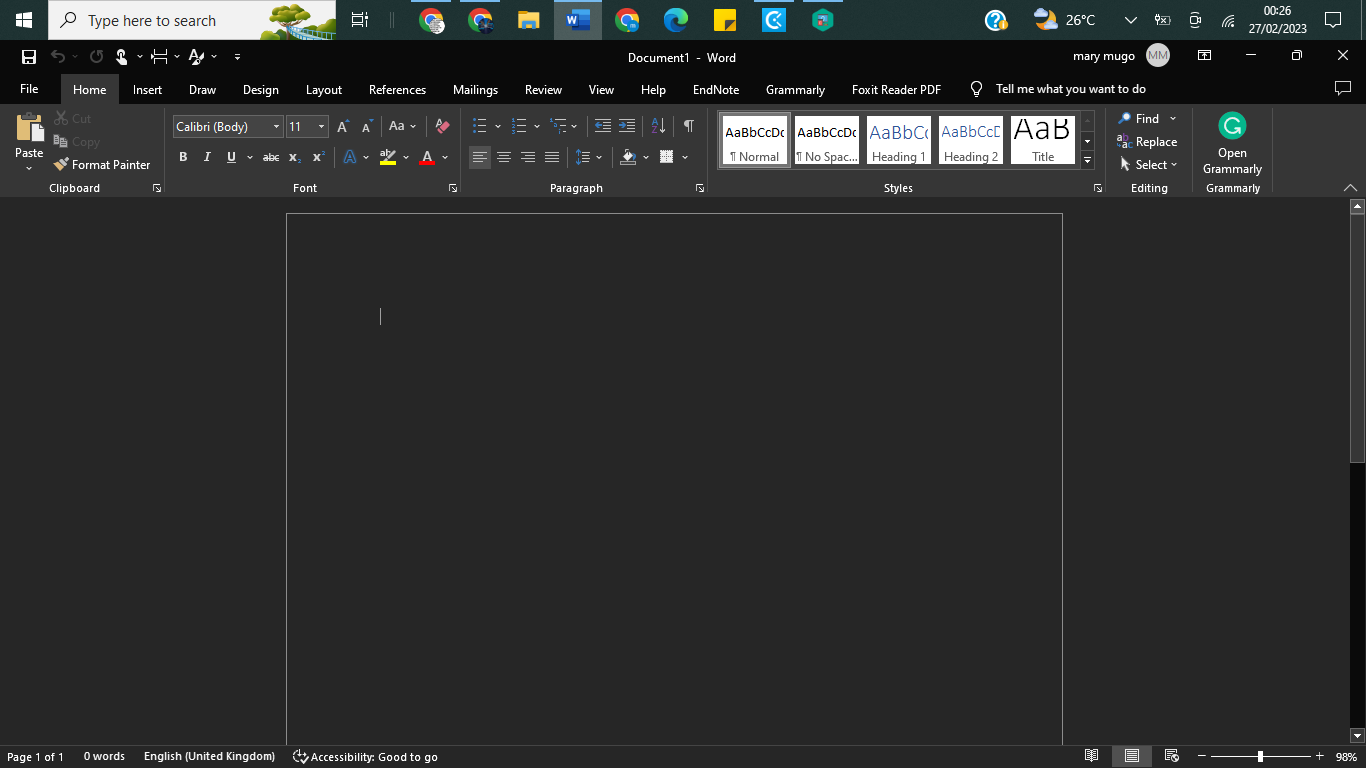Open the References tab
This screenshot has height=768, width=1366.
(397, 90)
